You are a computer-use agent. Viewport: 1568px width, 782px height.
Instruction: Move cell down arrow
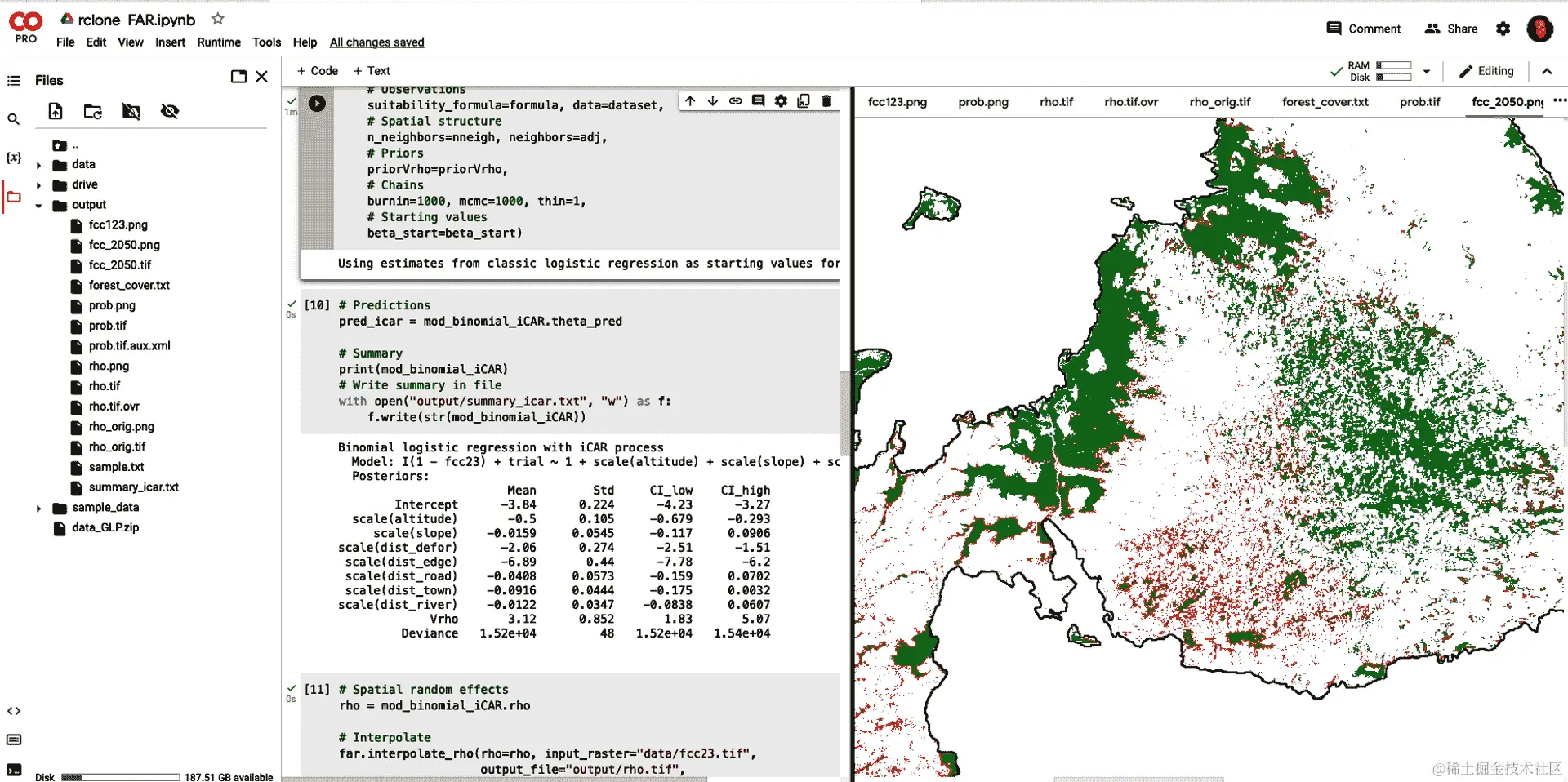coord(713,101)
